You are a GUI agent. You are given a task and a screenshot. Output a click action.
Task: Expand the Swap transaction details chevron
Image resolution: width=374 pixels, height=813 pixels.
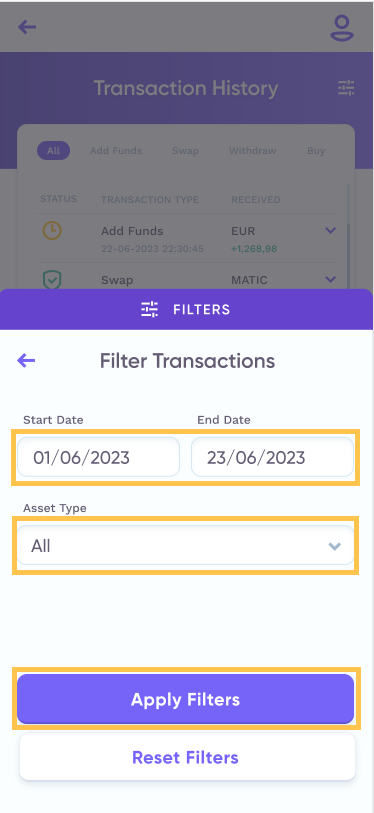pyautogui.click(x=330, y=279)
